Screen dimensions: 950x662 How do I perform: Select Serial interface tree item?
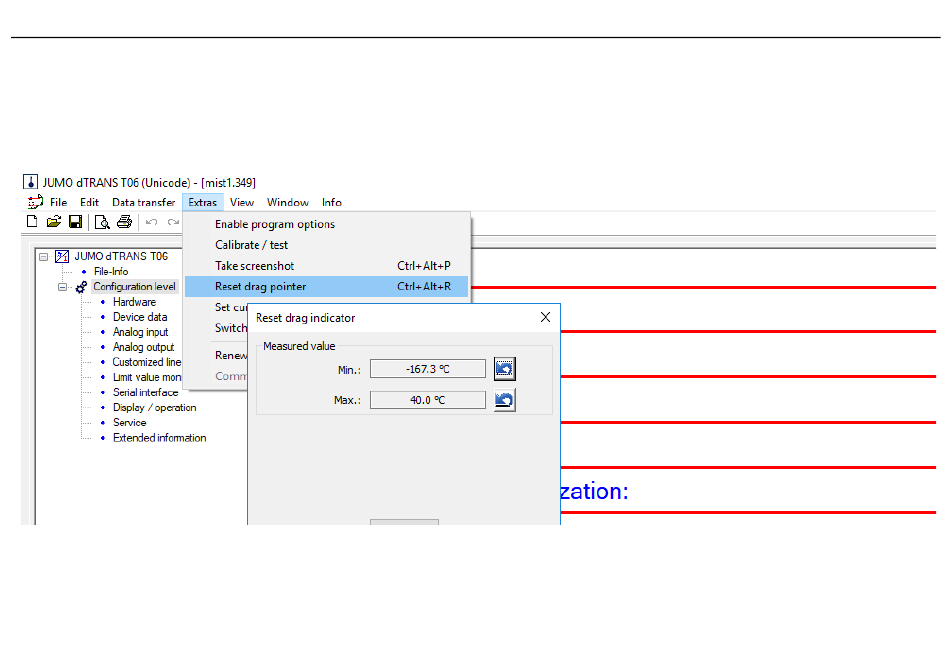click(x=145, y=392)
